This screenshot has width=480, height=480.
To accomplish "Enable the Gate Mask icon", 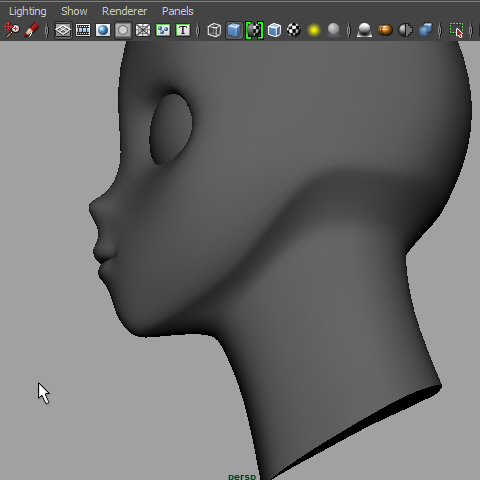I will point(123,30).
